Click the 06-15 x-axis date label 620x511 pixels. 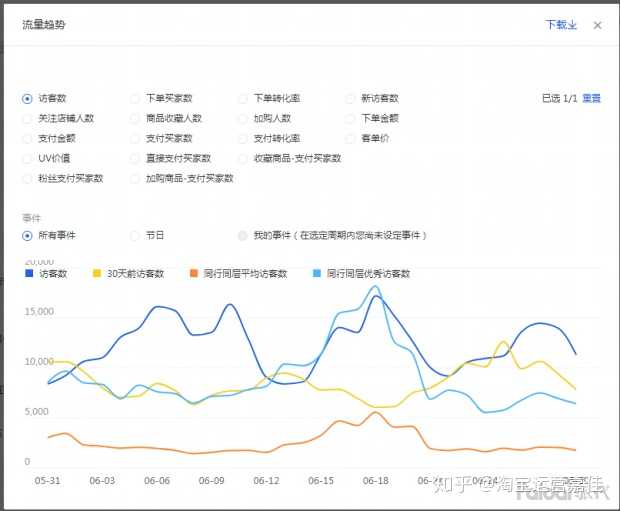[321, 481]
